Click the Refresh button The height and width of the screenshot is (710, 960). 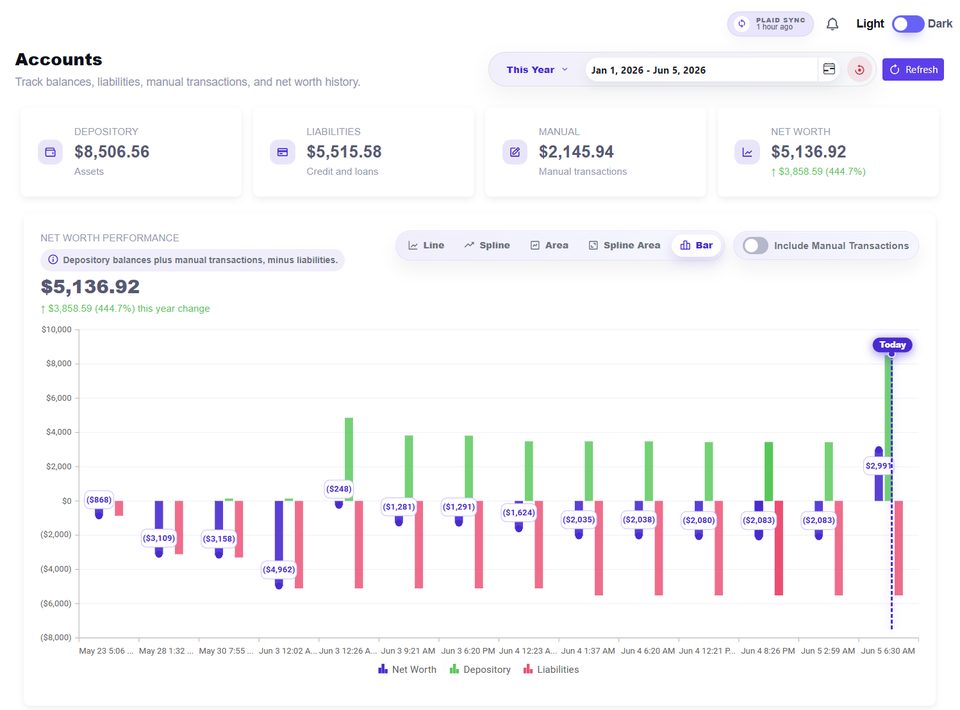point(913,70)
